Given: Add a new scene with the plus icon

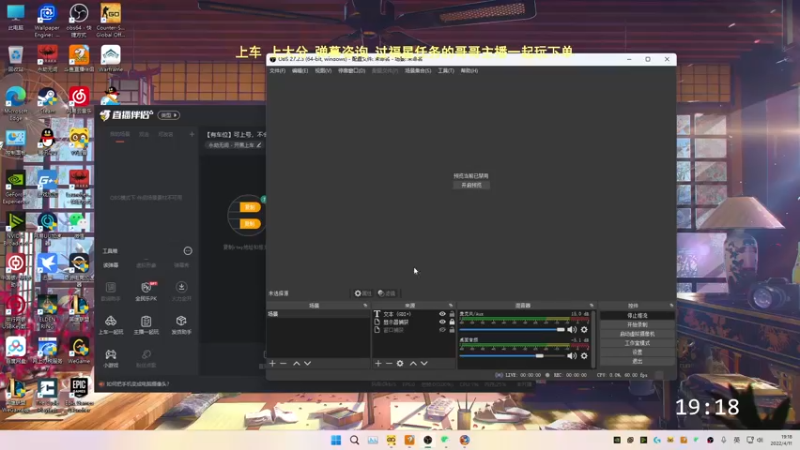Looking at the screenshot, I should coord(272,363).
